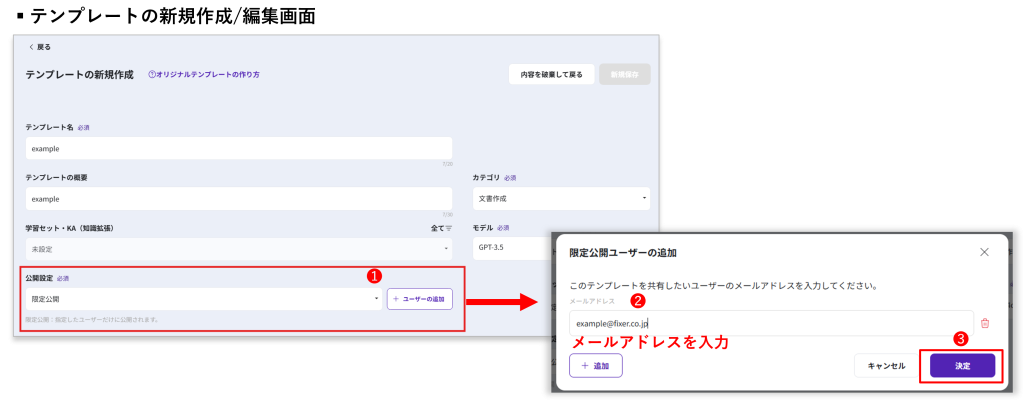Expand the カテゴリ dropdown showing 文書作成
1024x401 pixels.
(x=560, y=199)
